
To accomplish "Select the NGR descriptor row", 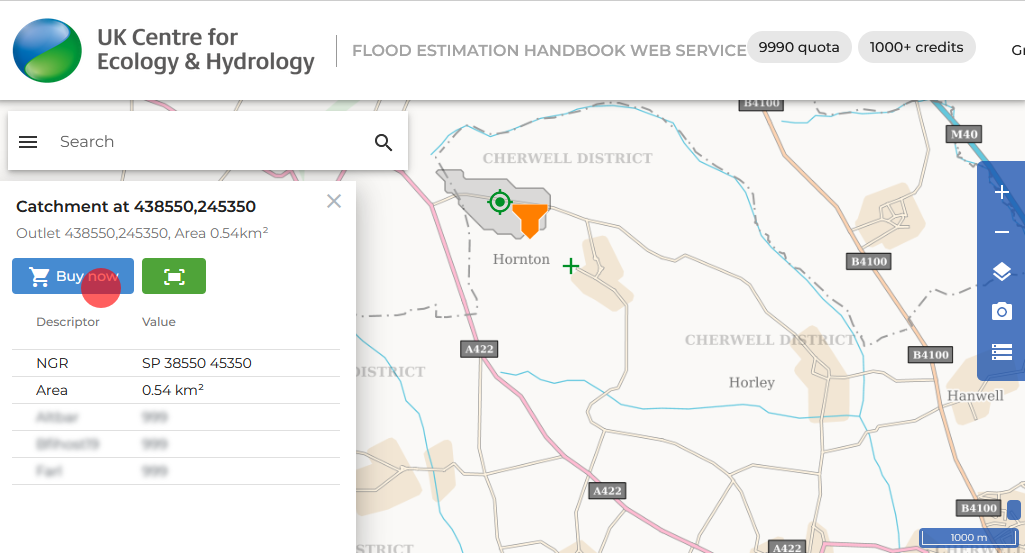I will click(x=176, y=363).
